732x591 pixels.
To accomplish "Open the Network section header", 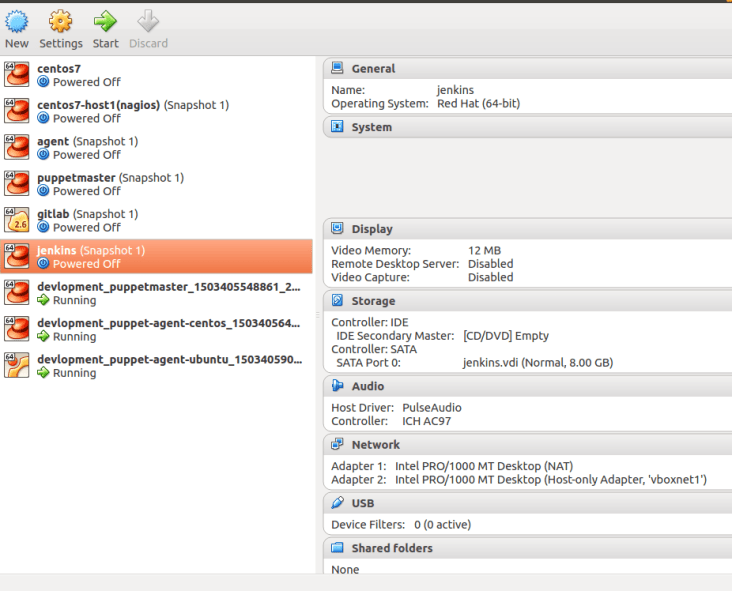I will [528, 444].
